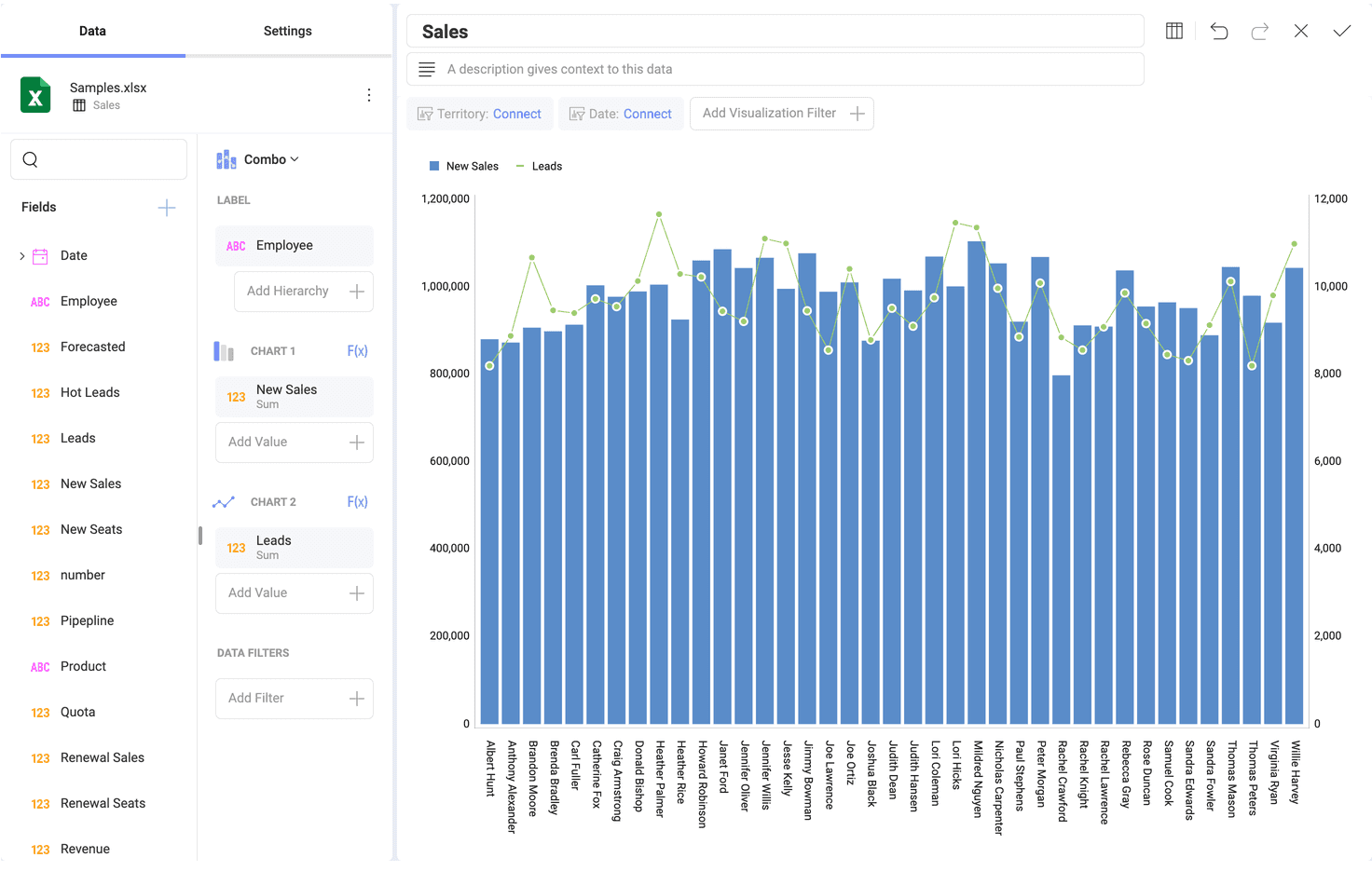
Task: Click the Date filter icon
Action: coord(577,114)
